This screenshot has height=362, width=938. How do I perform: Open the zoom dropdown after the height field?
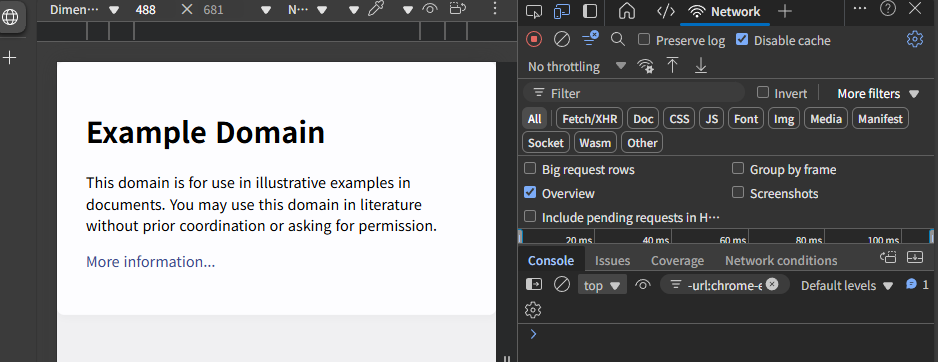[266, 10]
